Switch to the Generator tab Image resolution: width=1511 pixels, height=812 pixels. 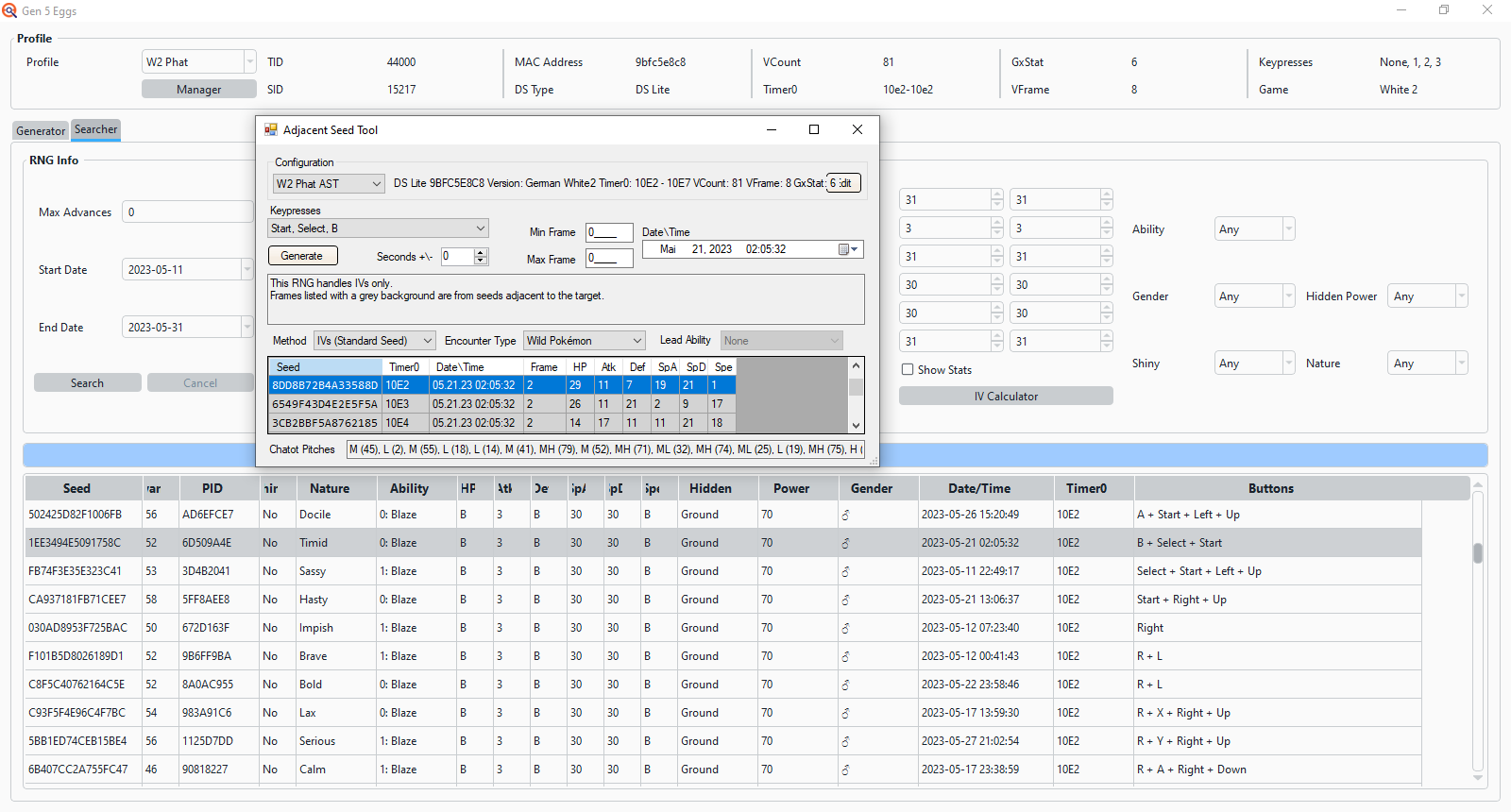[x=41, y=131]
